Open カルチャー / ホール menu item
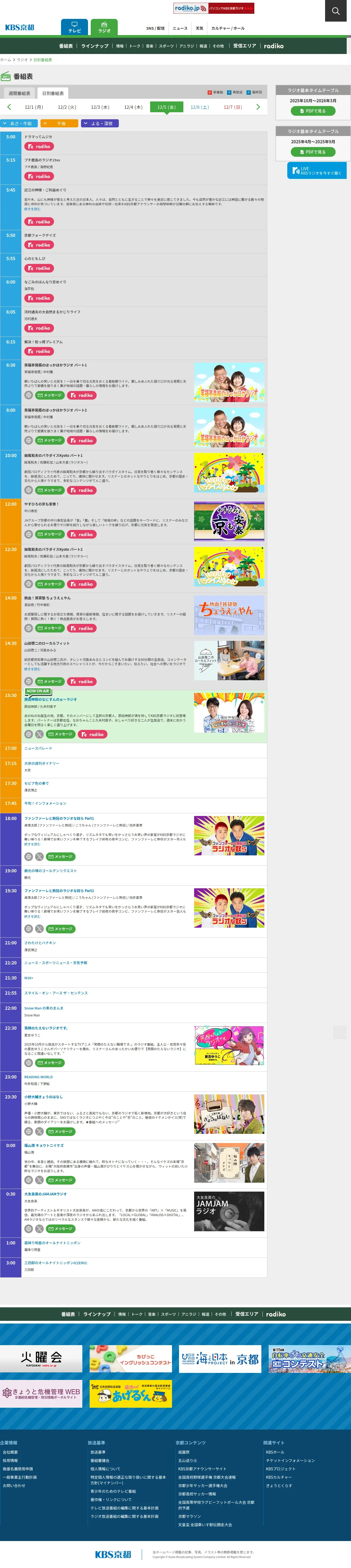Viewport: 351px width, 1568px height. [x=228, y=28]
